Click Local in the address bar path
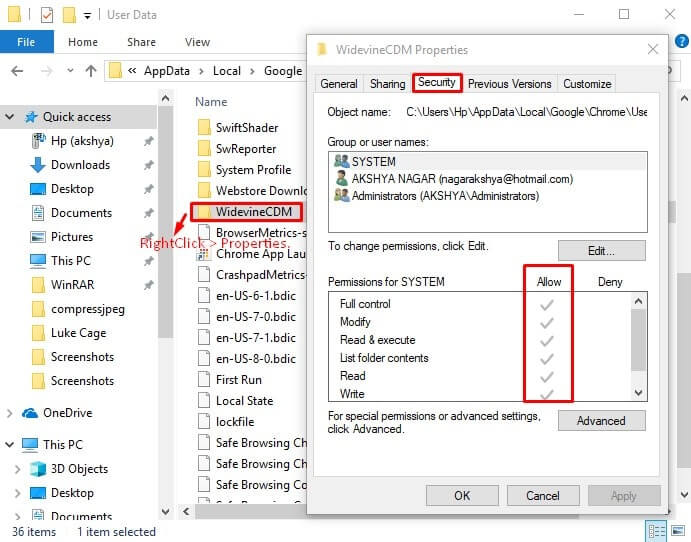This screenshot has width=691, height=542. pyautogui.click(x=227, y=71)
